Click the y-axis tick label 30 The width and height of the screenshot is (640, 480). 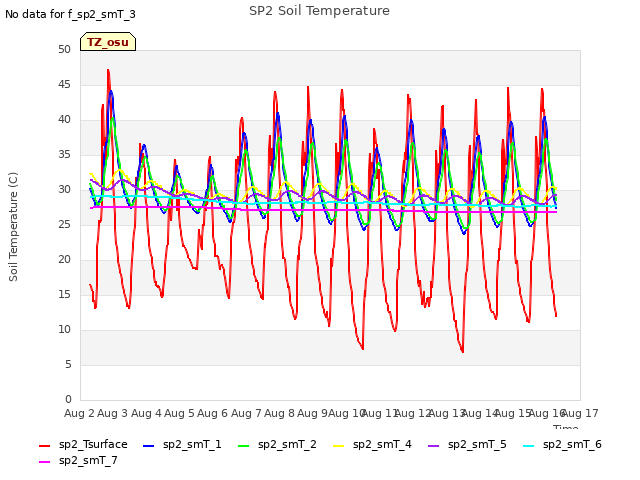coord(64,189)
